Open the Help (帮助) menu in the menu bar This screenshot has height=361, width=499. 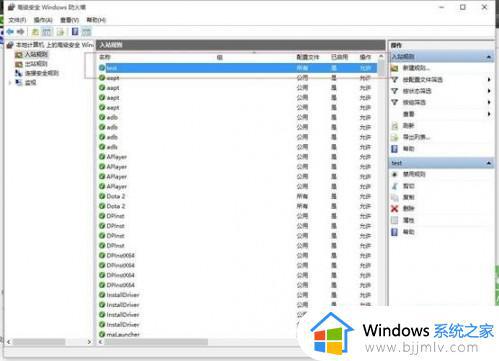(96, 20)
